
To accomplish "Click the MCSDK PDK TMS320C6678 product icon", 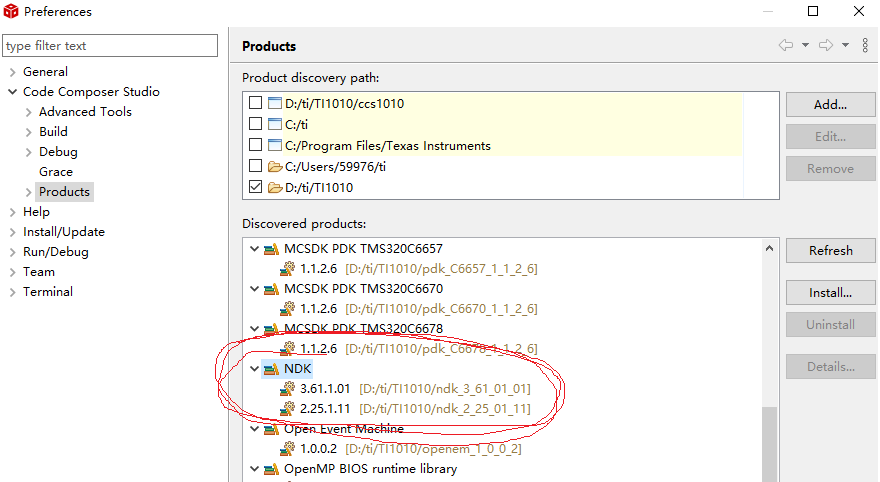I will click(x=271, y=329).
